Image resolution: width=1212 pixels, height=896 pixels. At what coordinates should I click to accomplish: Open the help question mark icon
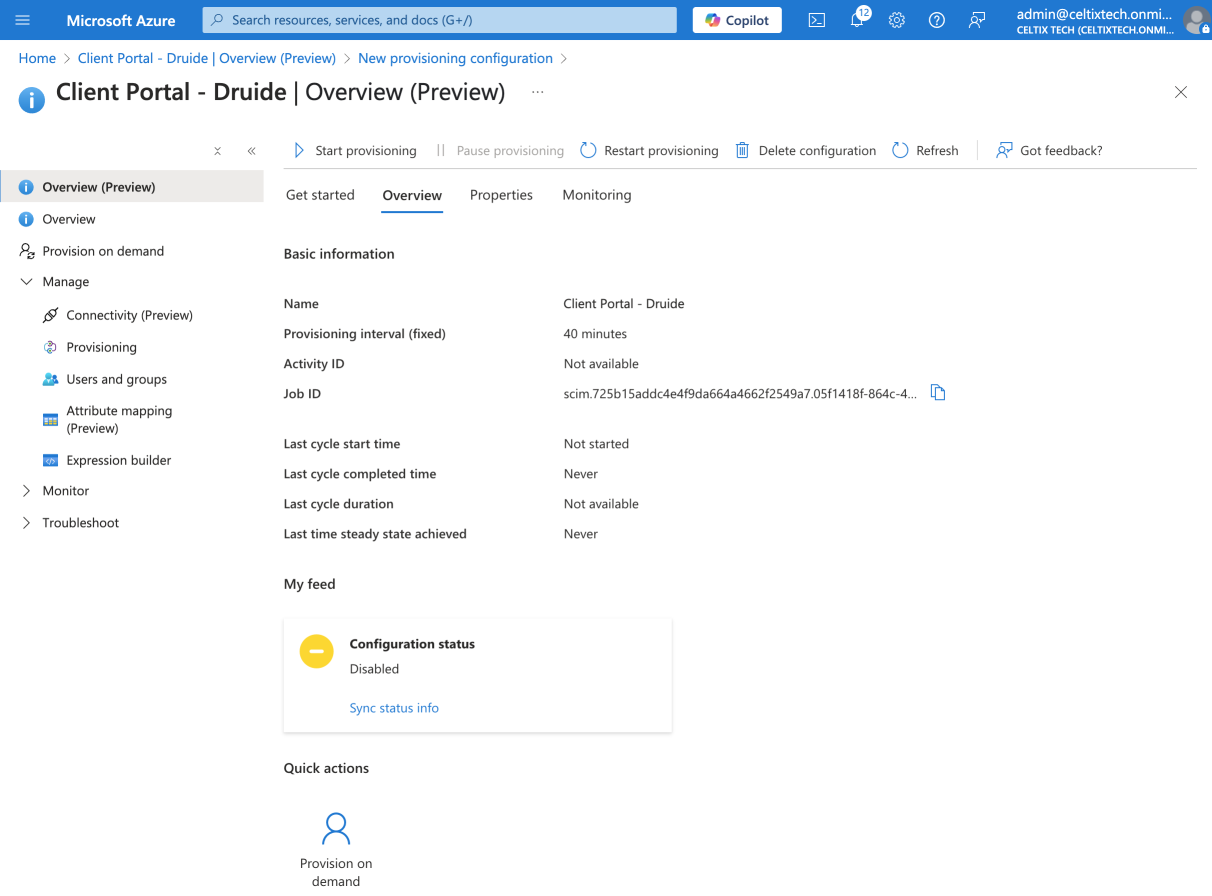click(937, 20)
